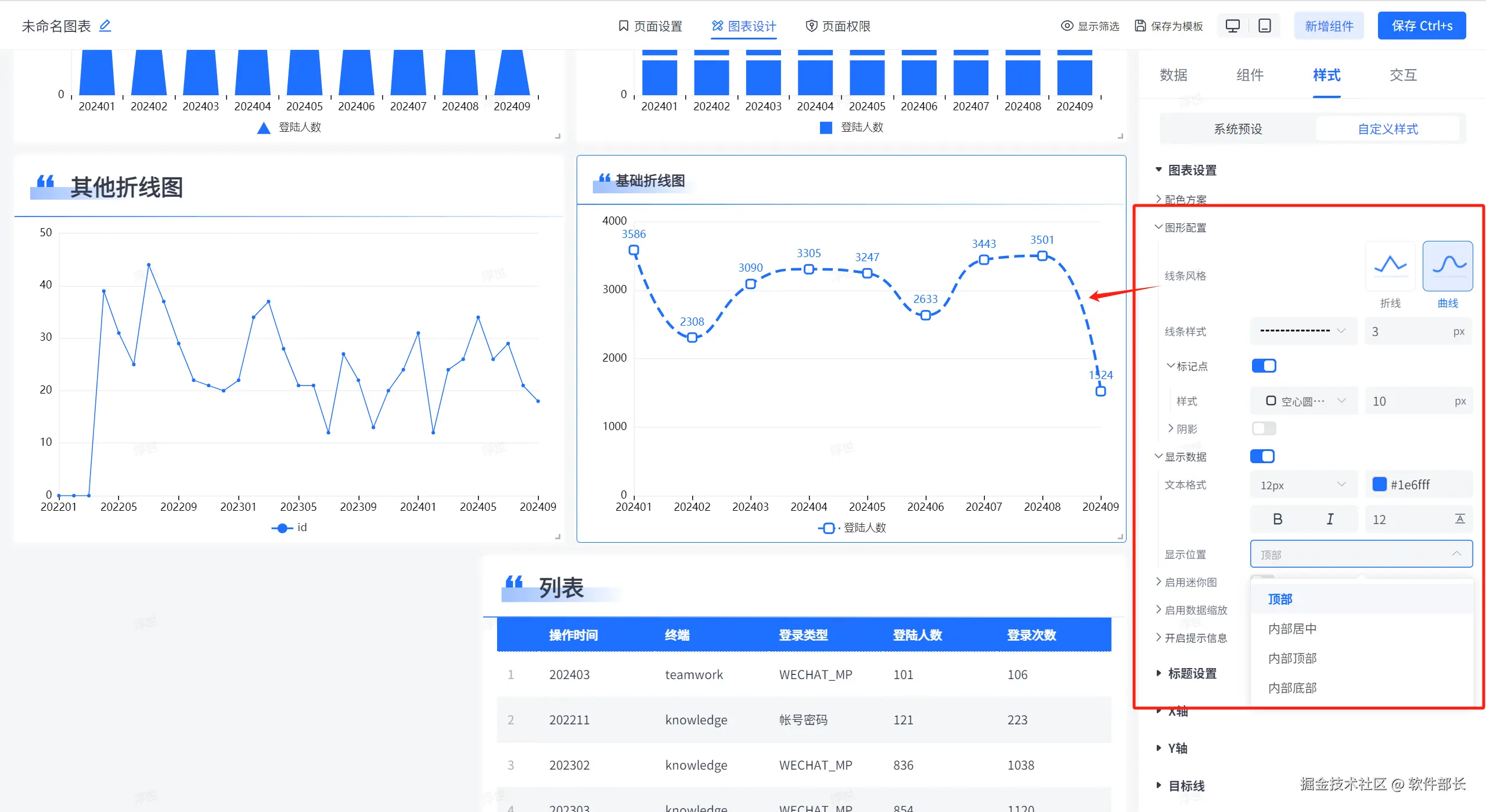Click 保存为模板 save template icon

coord(1140,26)
